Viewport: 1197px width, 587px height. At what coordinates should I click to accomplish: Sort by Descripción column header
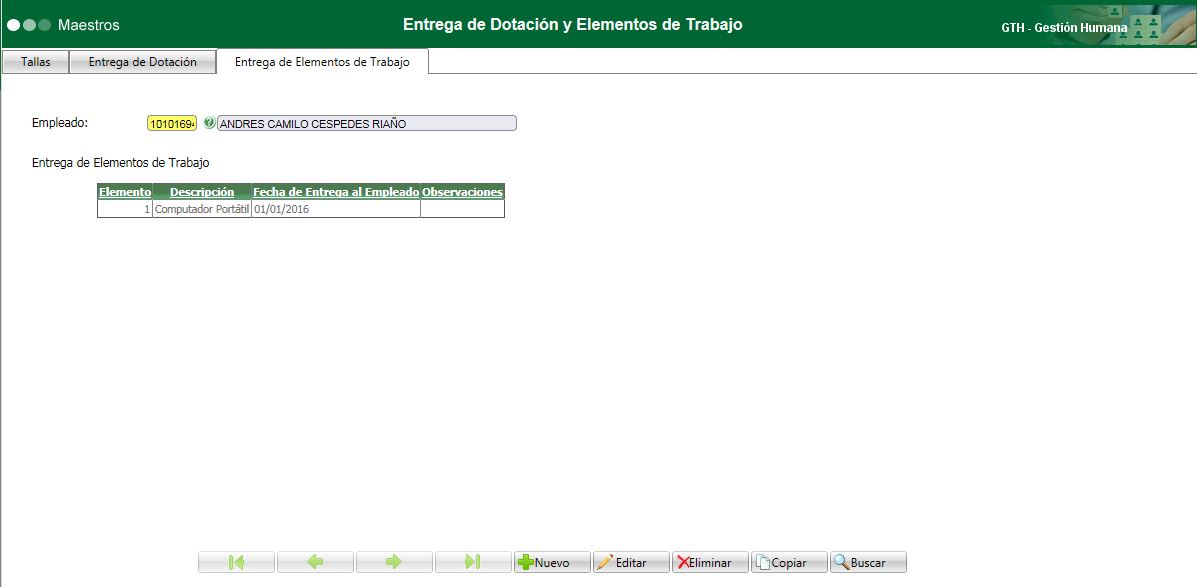click(x=202, y=192)
